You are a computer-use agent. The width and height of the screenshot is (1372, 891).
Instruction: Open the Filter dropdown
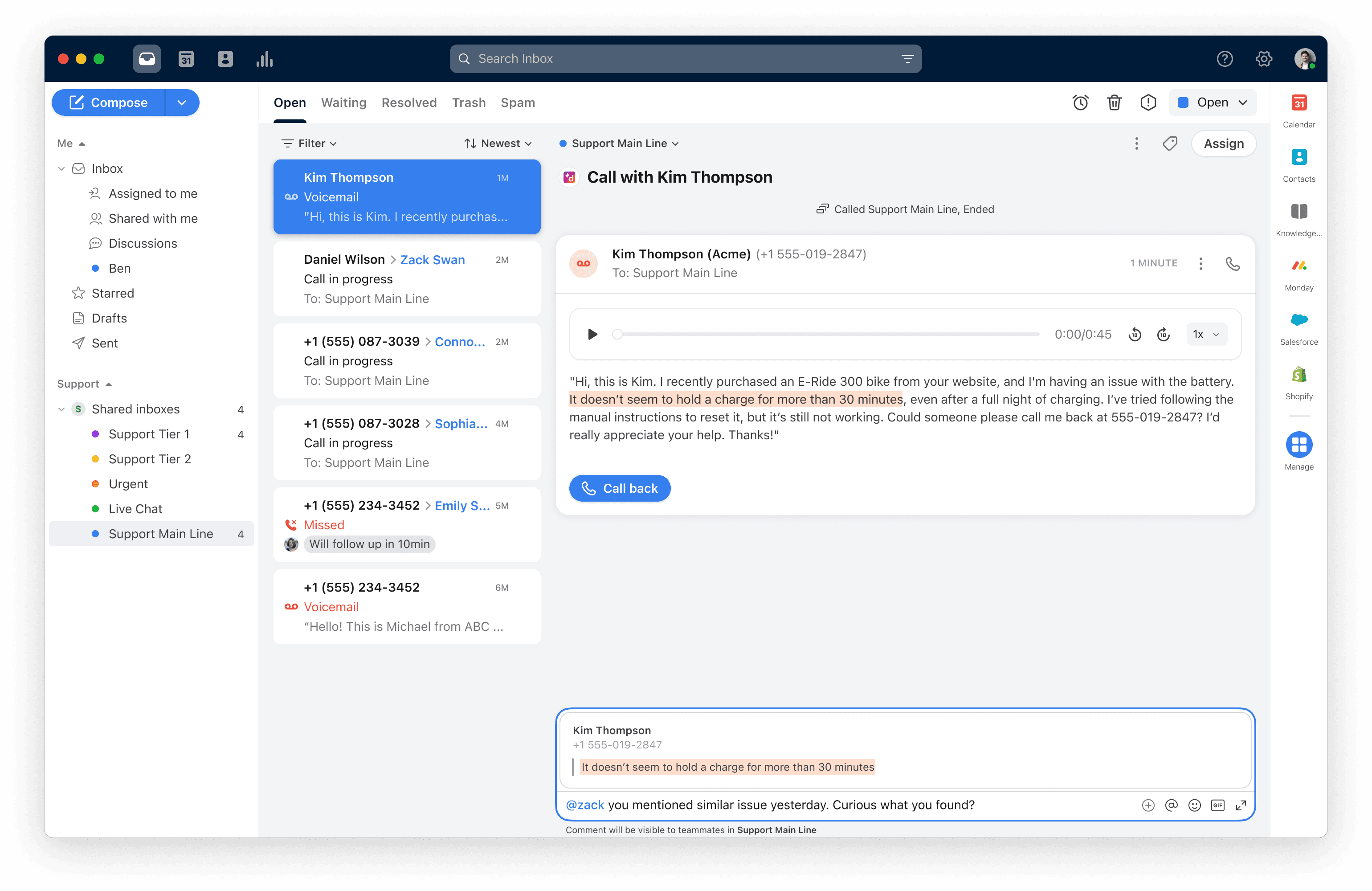308,143
